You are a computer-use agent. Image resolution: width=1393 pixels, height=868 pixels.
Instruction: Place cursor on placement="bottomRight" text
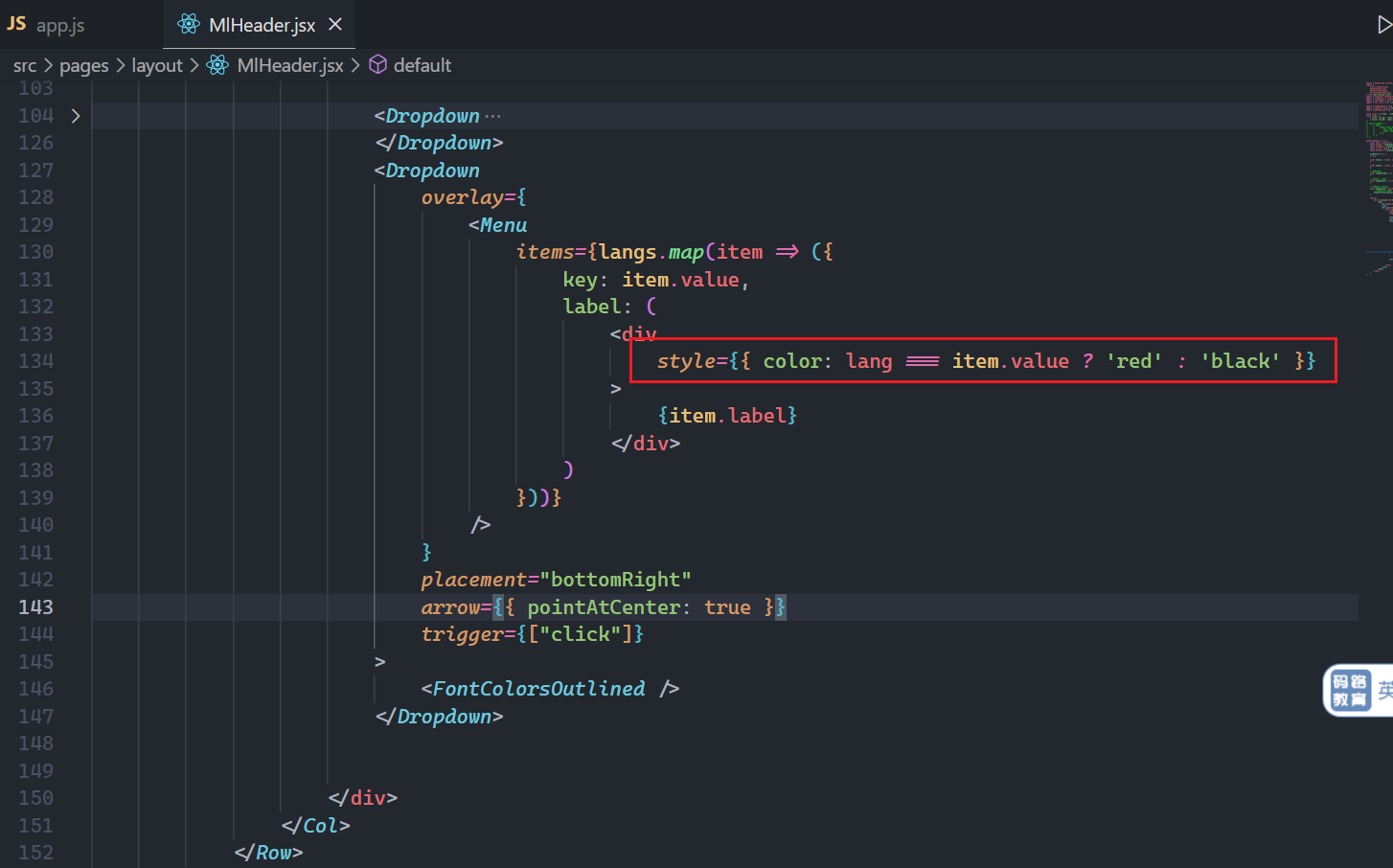click(x=556, y=580)
